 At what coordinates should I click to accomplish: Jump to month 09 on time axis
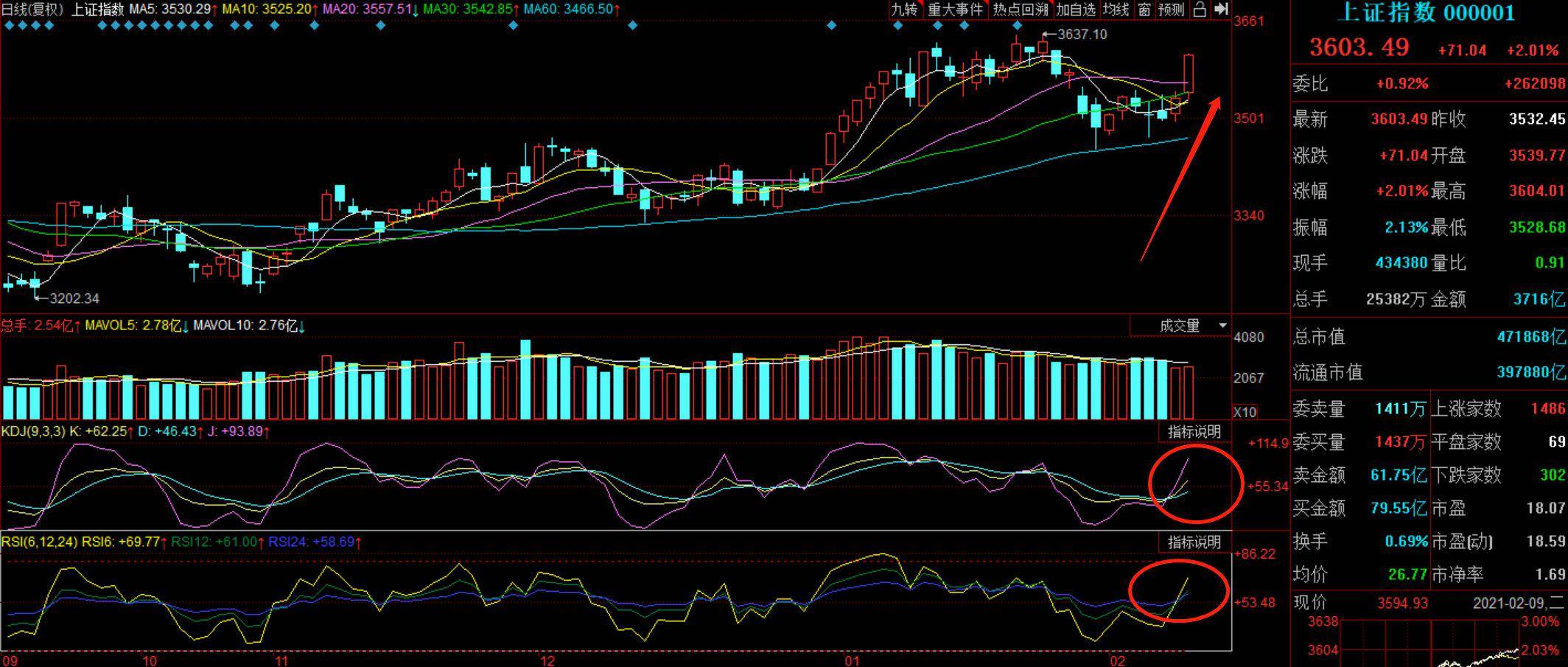(10, 660)
